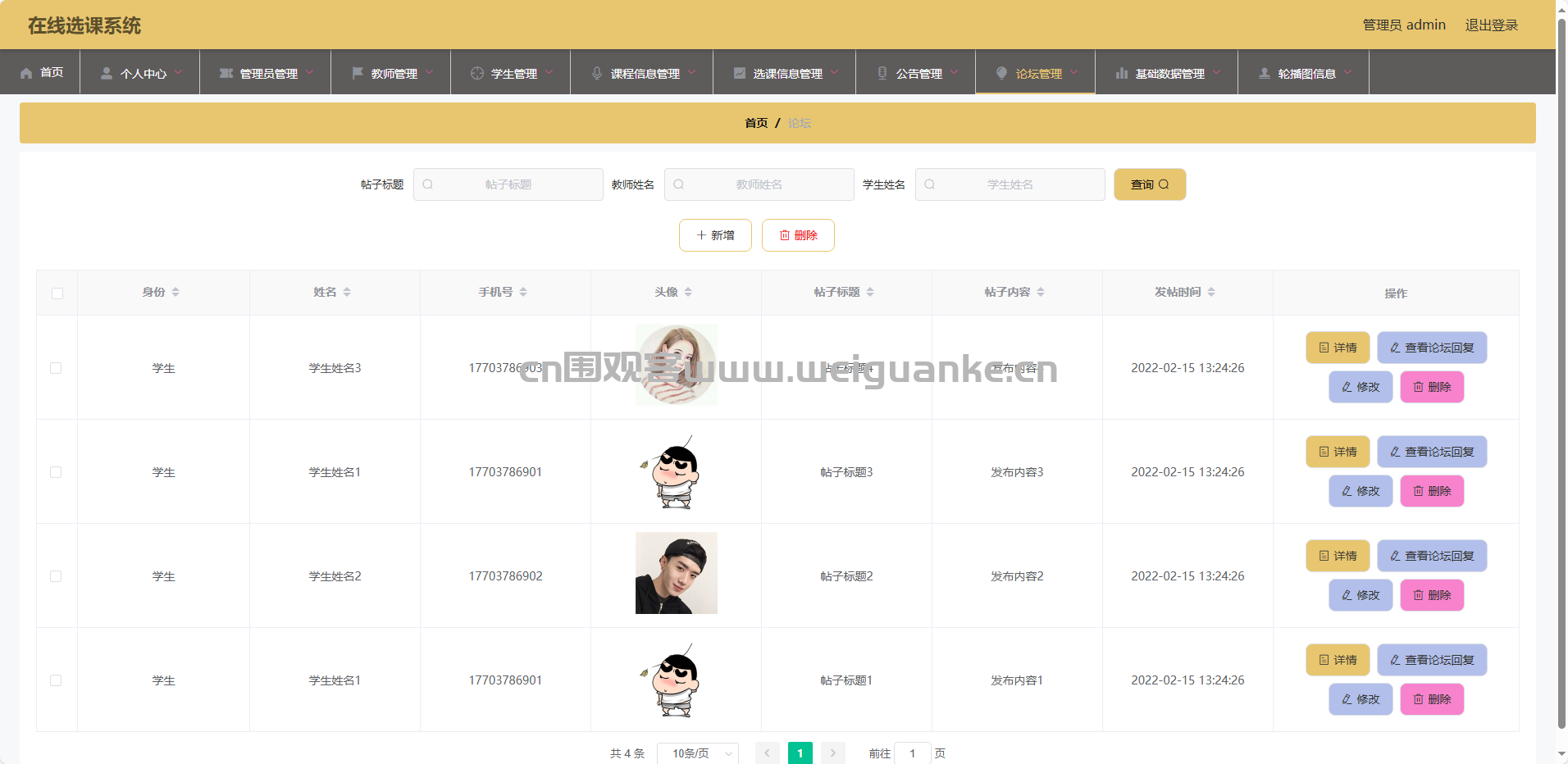Expand the 教师管理 dropdown menu
1568x764 pixels.
coord(393,73)
